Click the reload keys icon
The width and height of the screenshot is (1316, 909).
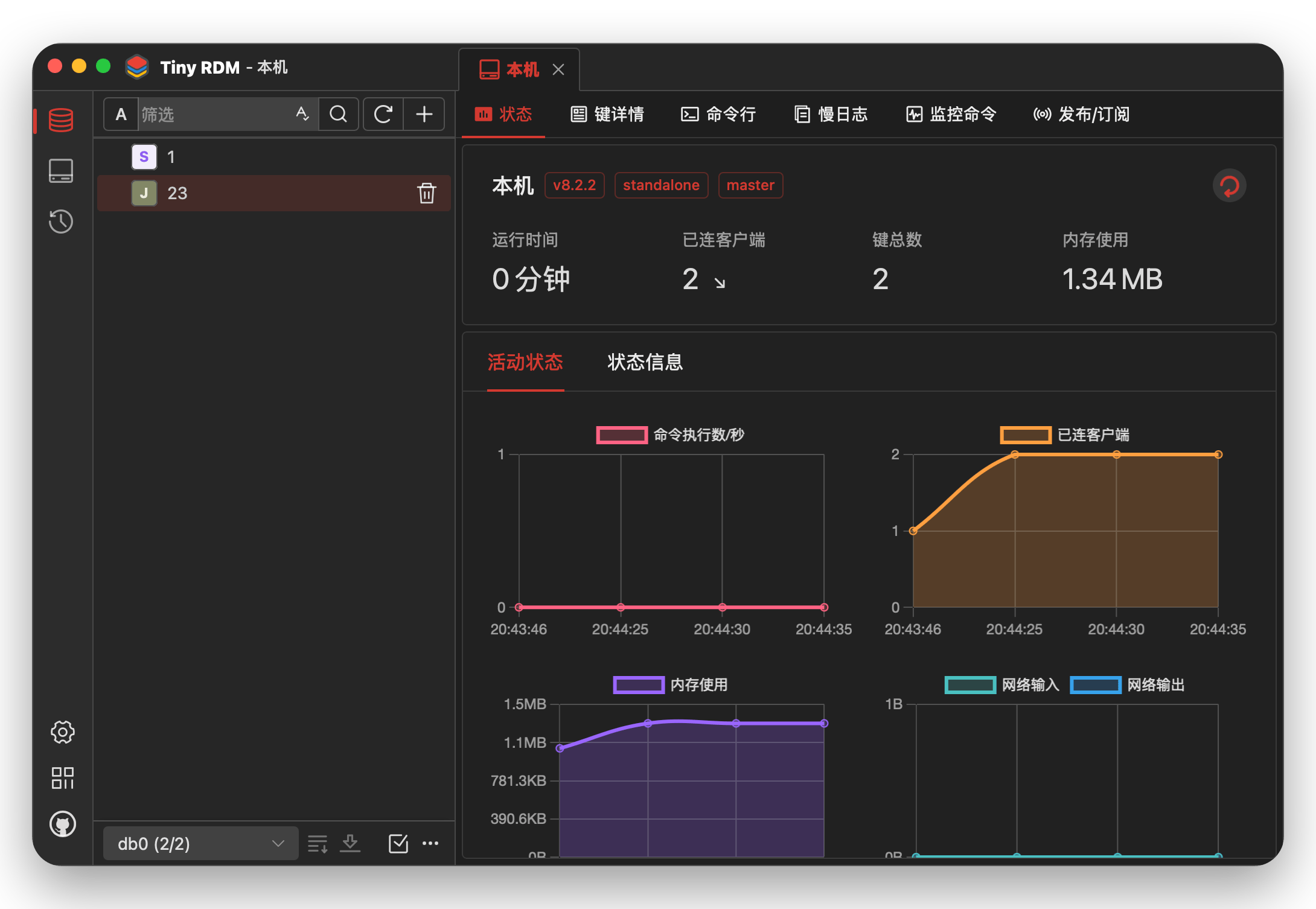tap(383, 114)
